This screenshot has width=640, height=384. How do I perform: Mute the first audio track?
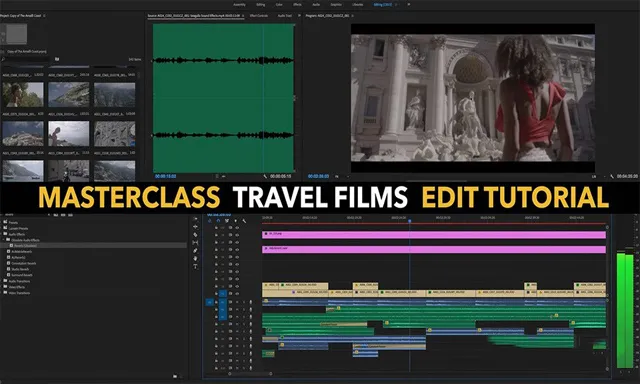pyautogui.click(x=237, y=302)
